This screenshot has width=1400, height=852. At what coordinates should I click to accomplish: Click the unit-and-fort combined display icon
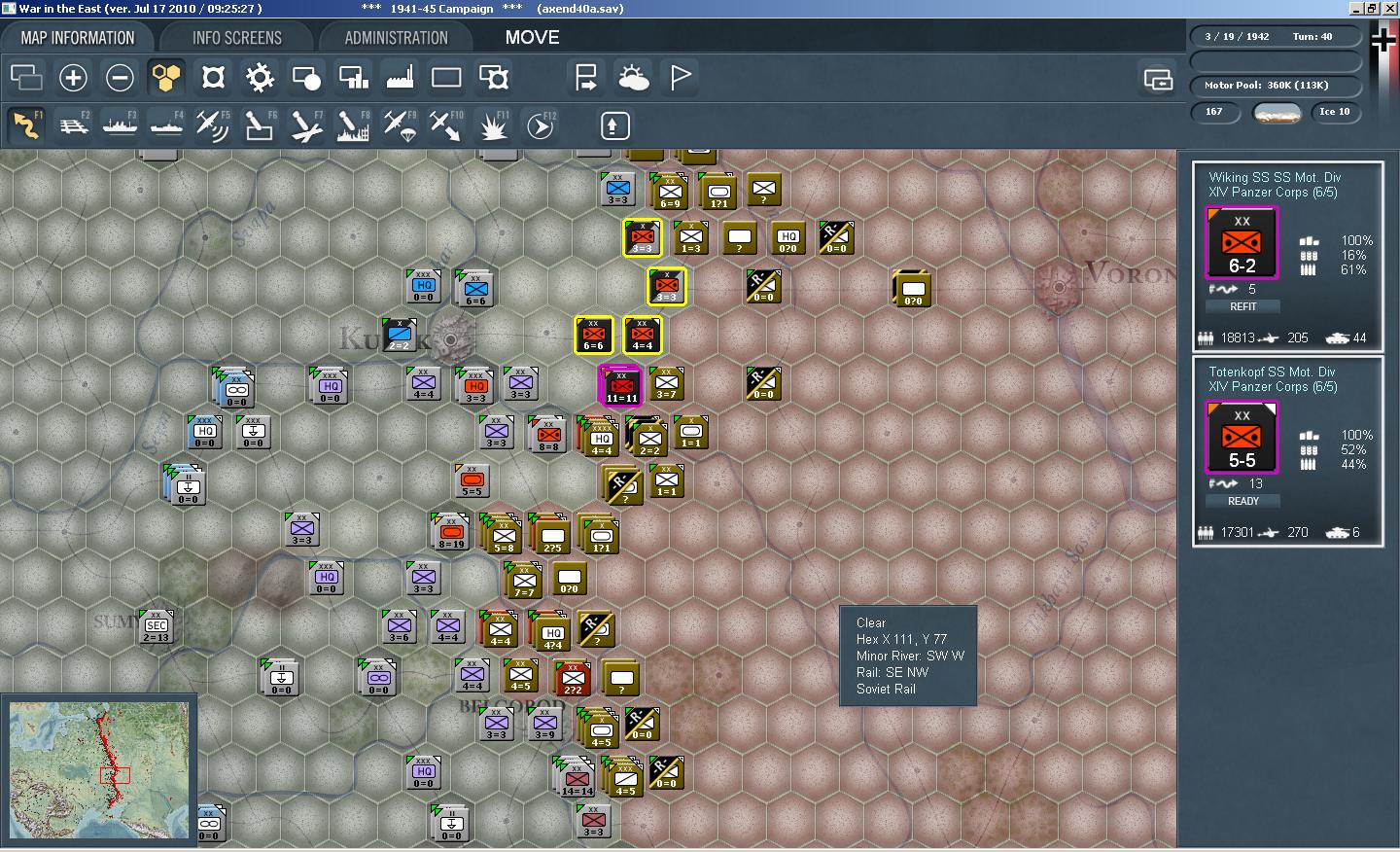tap(493, 78)
